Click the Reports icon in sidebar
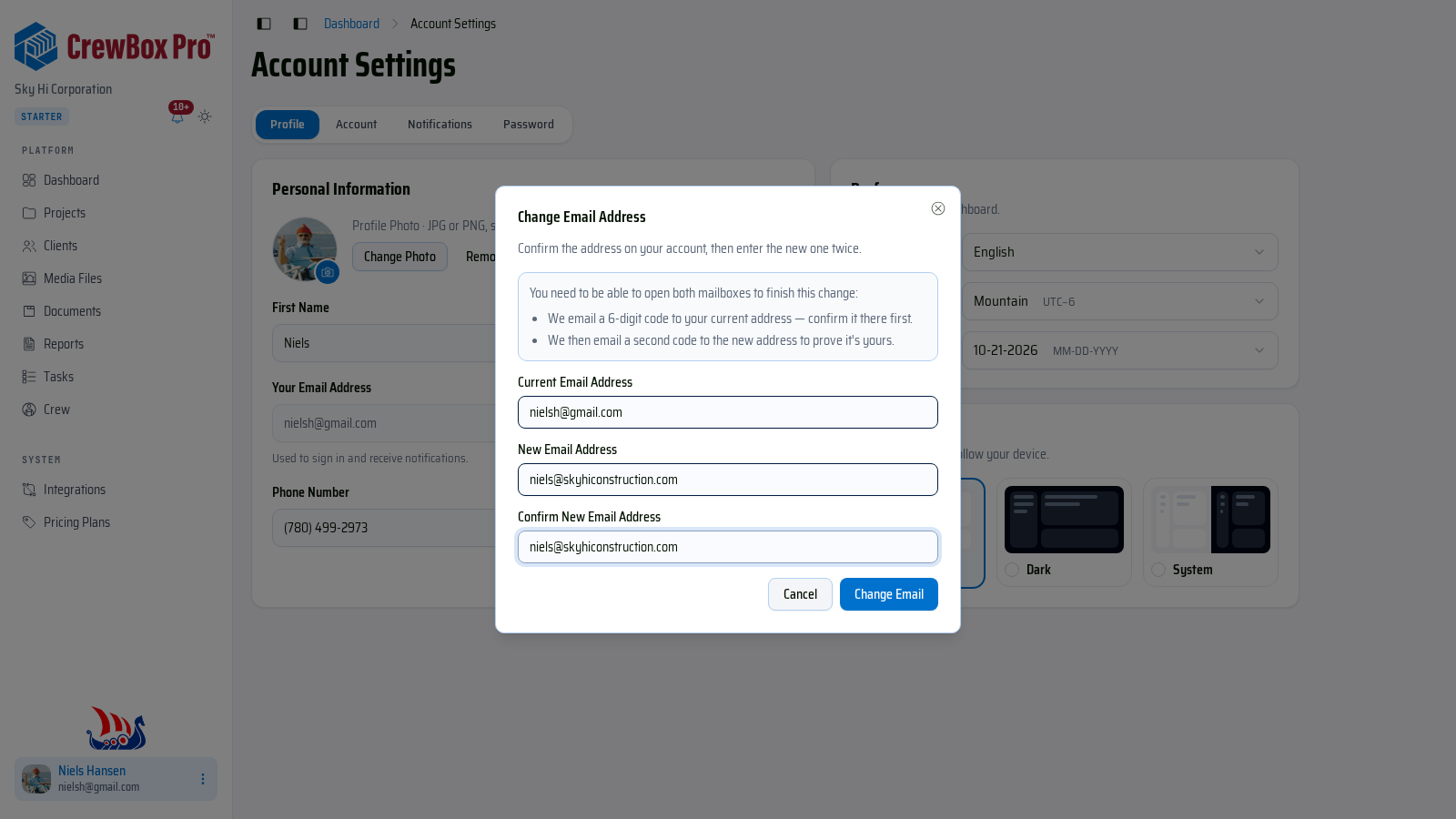The width and height of the screenshot is (1456, 819). pos(29,344)
